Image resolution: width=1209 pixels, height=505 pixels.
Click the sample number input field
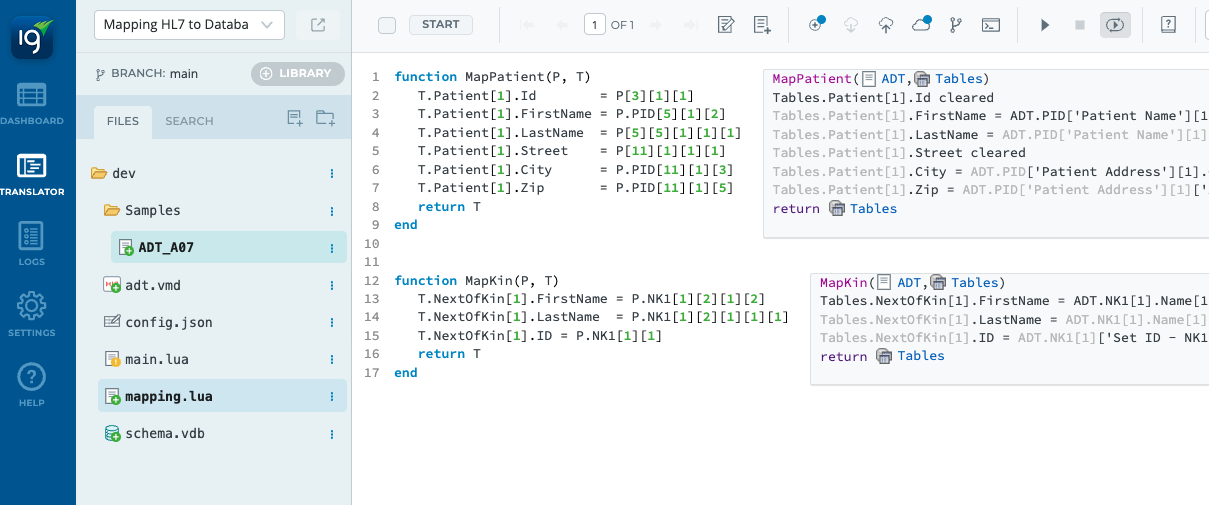point(594,25)
